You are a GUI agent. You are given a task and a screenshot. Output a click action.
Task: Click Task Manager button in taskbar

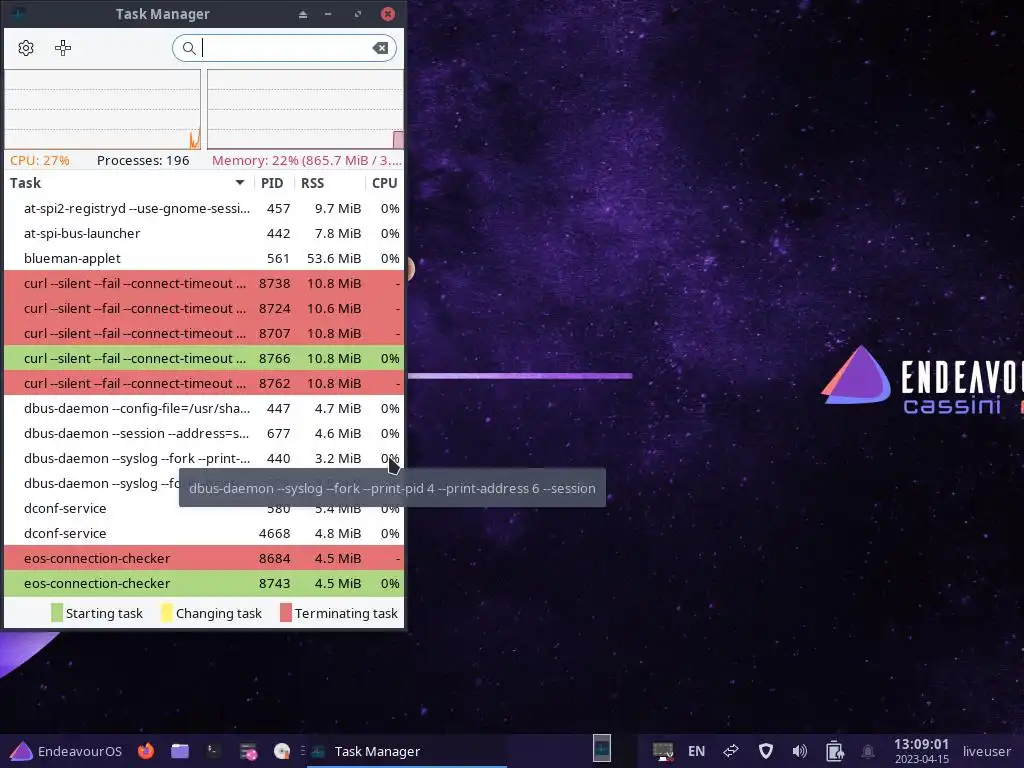pyautogui.click(x=408, y=751)
